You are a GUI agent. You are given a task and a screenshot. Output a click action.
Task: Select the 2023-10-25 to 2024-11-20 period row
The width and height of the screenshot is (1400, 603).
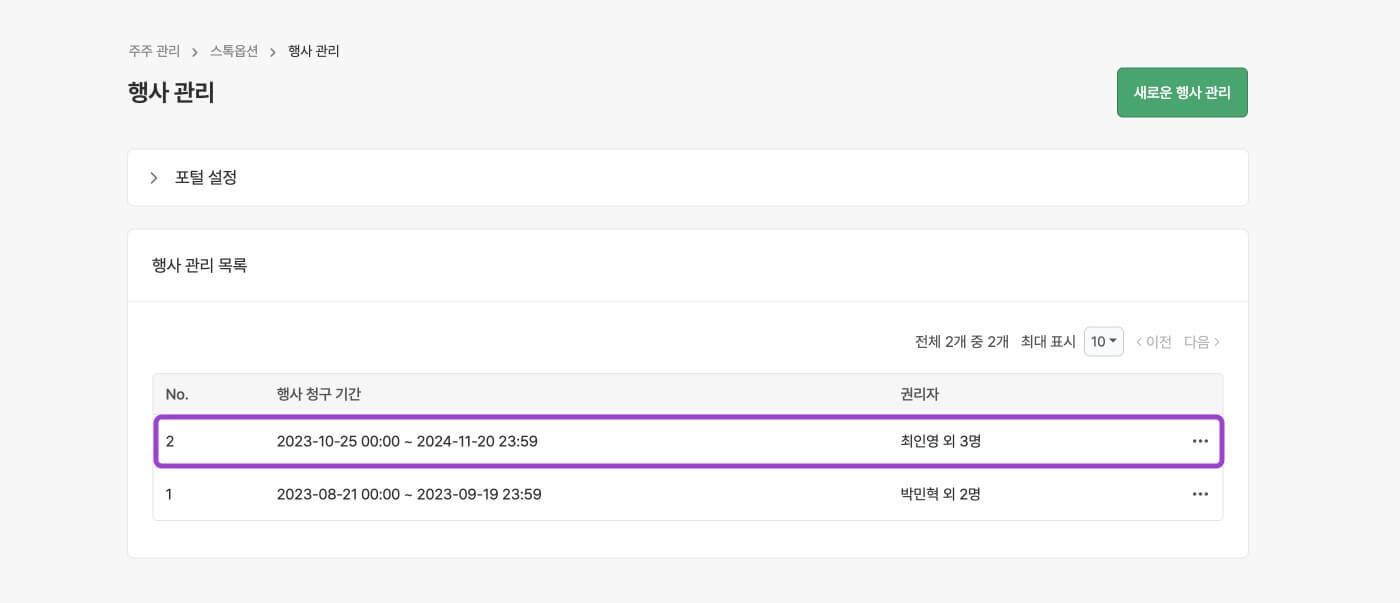click(x=407, y=441)
